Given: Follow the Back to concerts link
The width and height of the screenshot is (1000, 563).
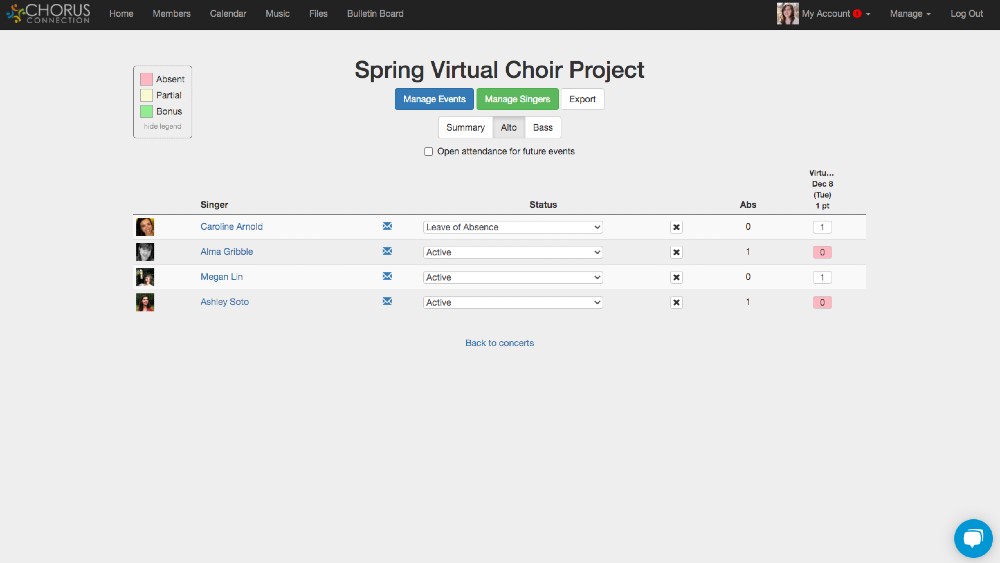Looking at the screenshot, I should pyautogui.click(x=499, y=343).
